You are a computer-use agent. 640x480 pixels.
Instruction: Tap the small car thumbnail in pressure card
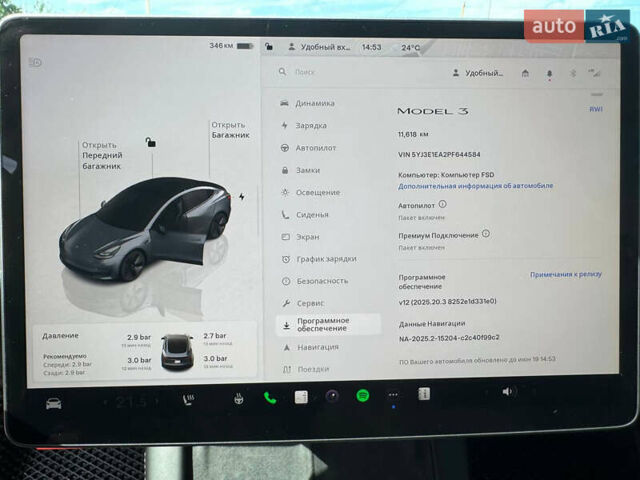click(x=177, y=352)
